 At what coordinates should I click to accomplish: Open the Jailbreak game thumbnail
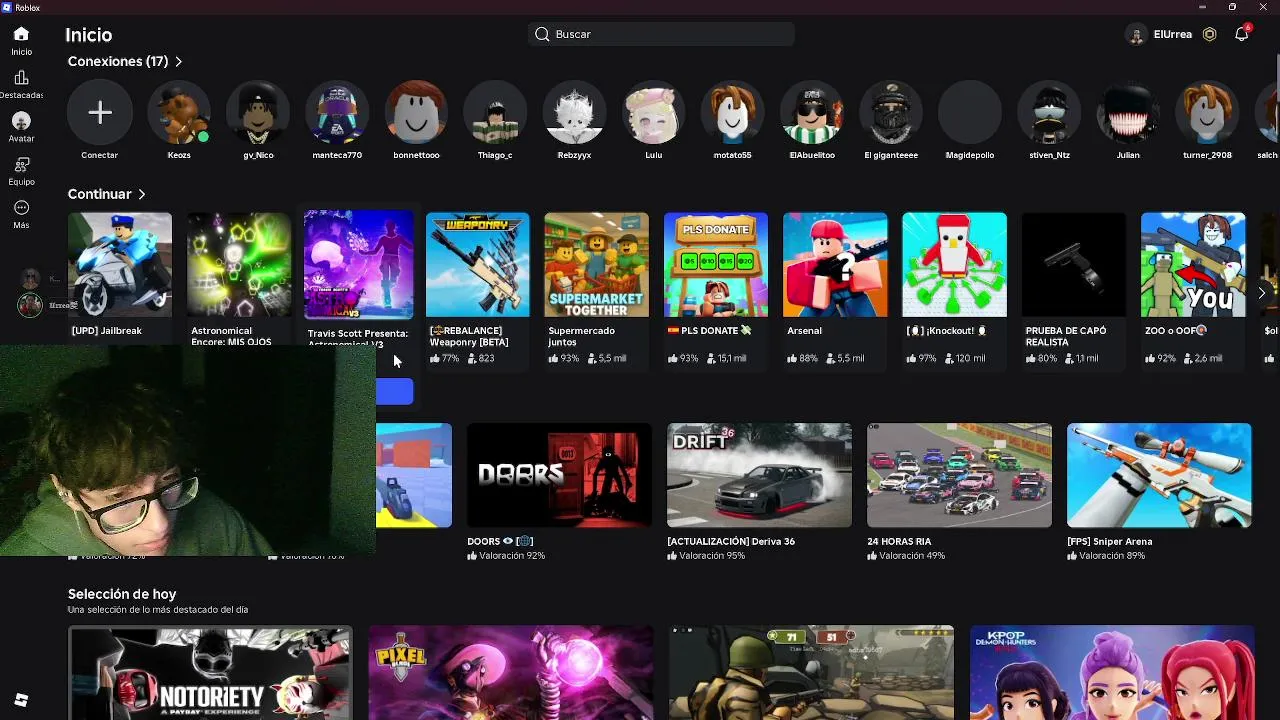pos(120,264)
